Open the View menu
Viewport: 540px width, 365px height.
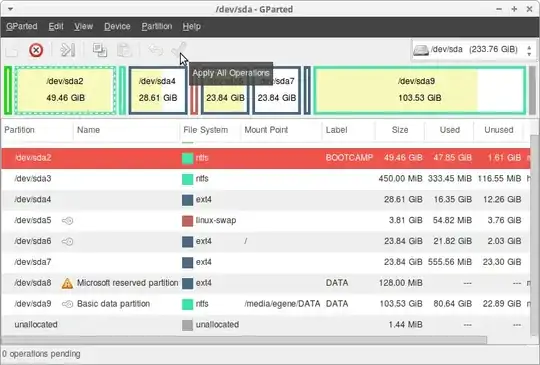84,27
